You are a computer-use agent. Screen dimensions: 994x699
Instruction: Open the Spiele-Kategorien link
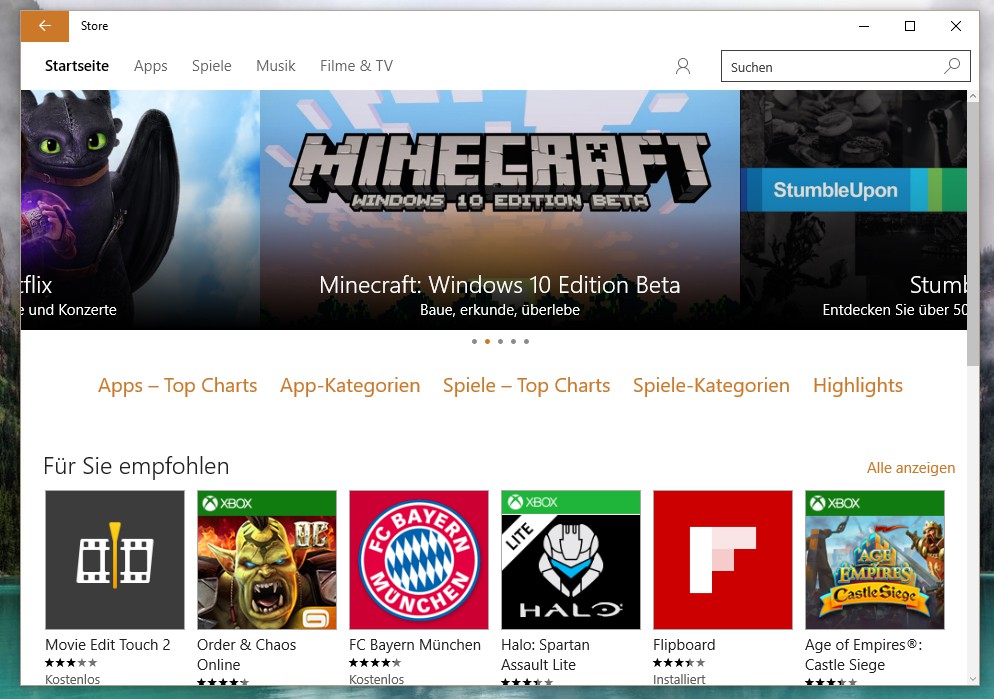(711, 386)
